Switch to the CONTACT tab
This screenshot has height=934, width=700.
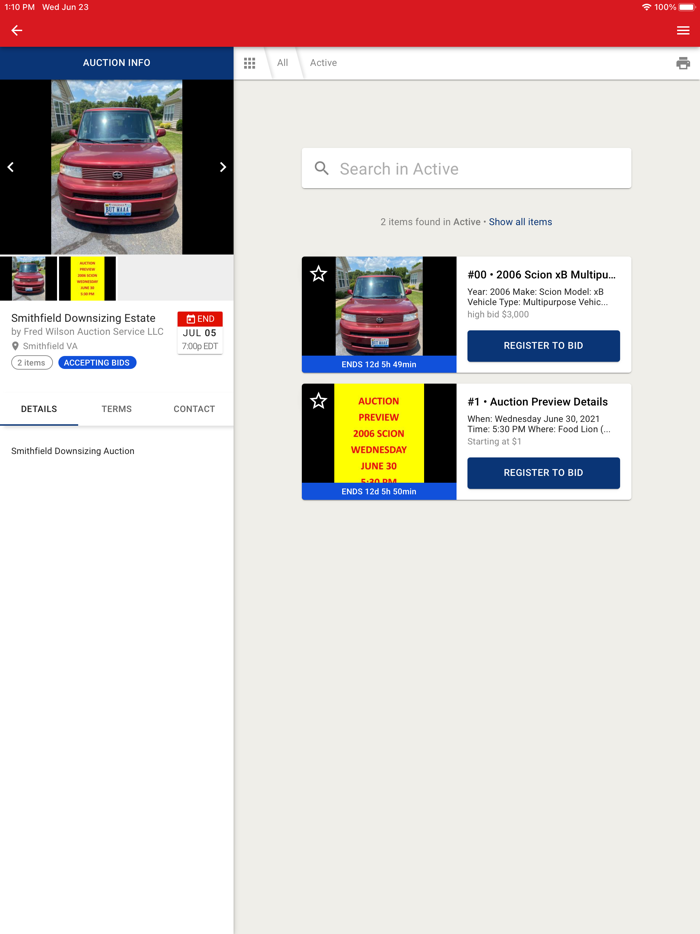tap(194, 409)
